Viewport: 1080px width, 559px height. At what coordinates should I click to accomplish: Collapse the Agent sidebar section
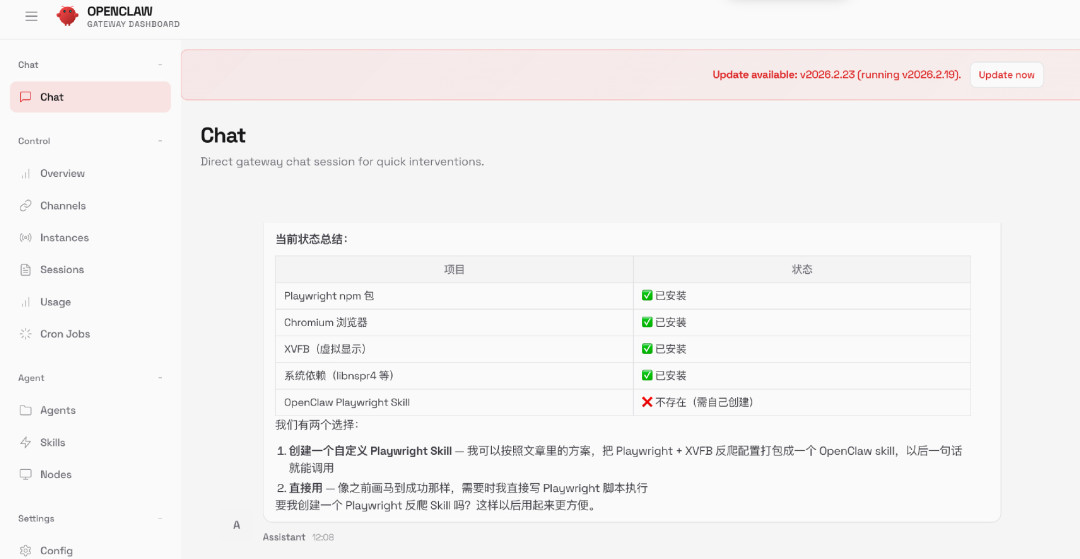160,378
